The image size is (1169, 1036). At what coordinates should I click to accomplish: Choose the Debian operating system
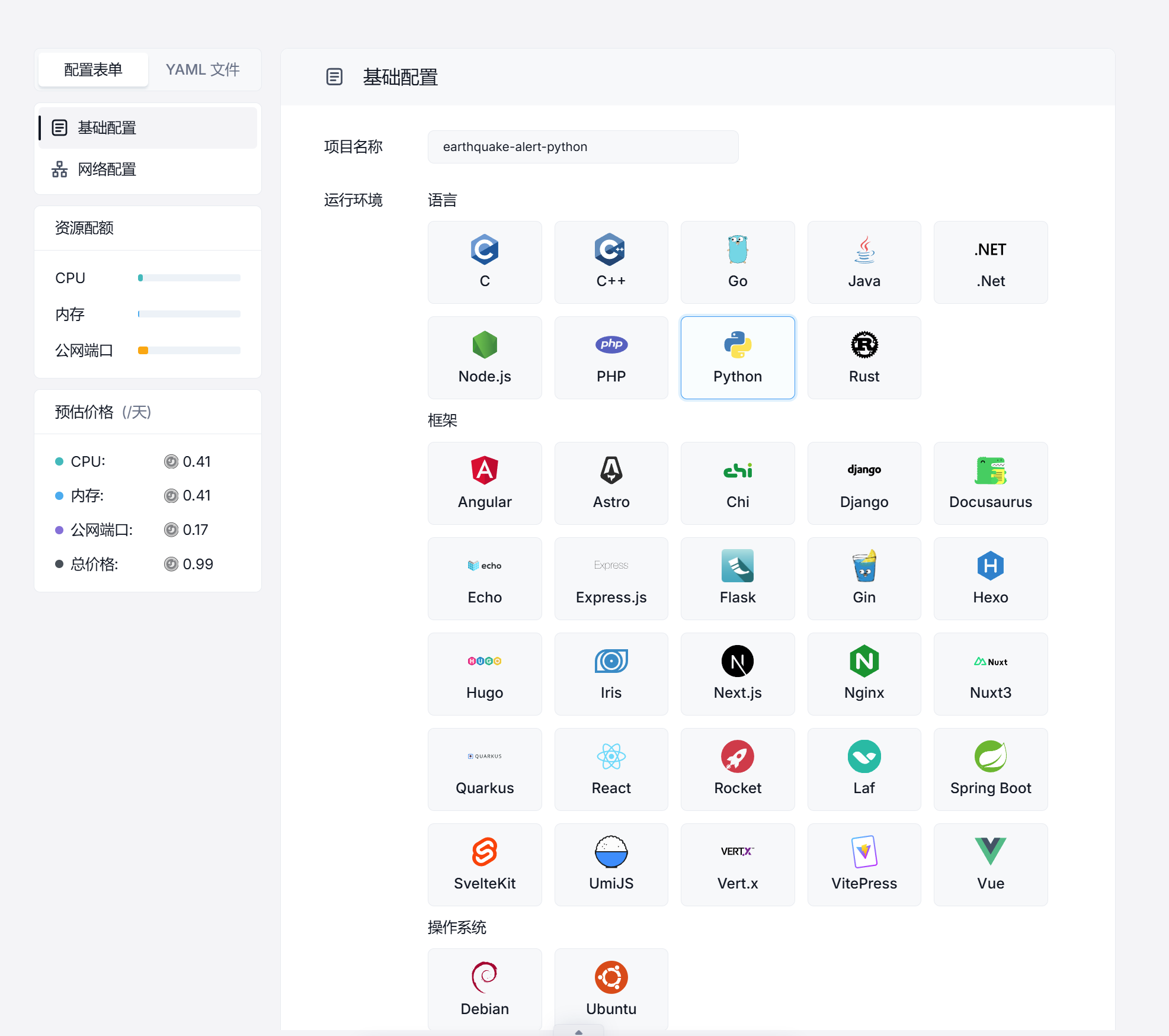[485, 989]
